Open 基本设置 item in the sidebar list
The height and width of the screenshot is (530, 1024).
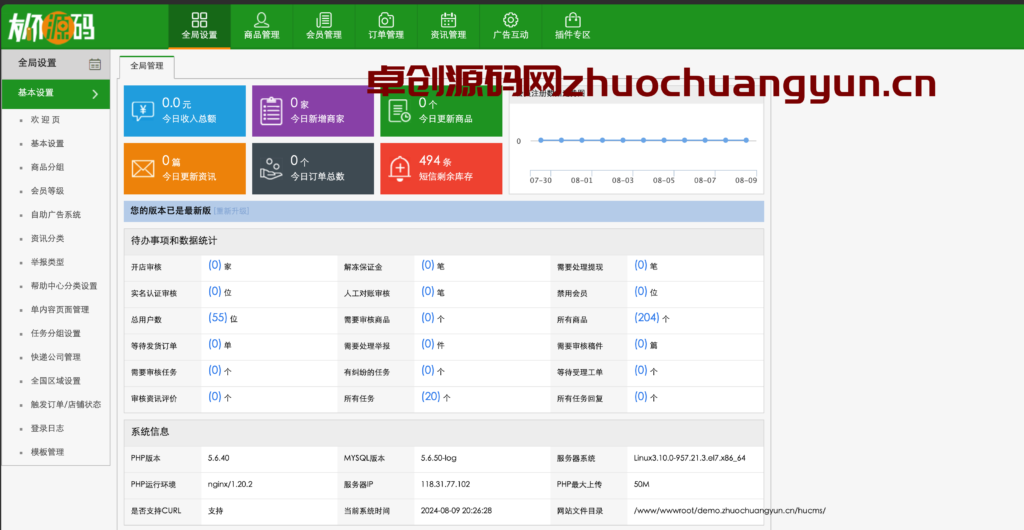click(47, 144)
